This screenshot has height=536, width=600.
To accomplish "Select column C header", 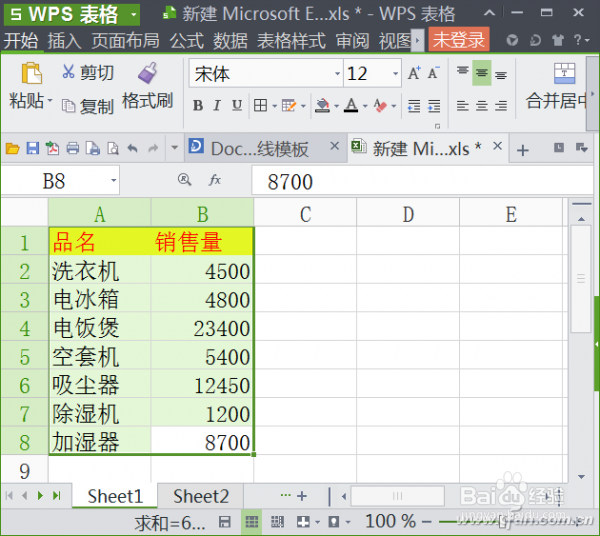I will click(x=305, y=213).
